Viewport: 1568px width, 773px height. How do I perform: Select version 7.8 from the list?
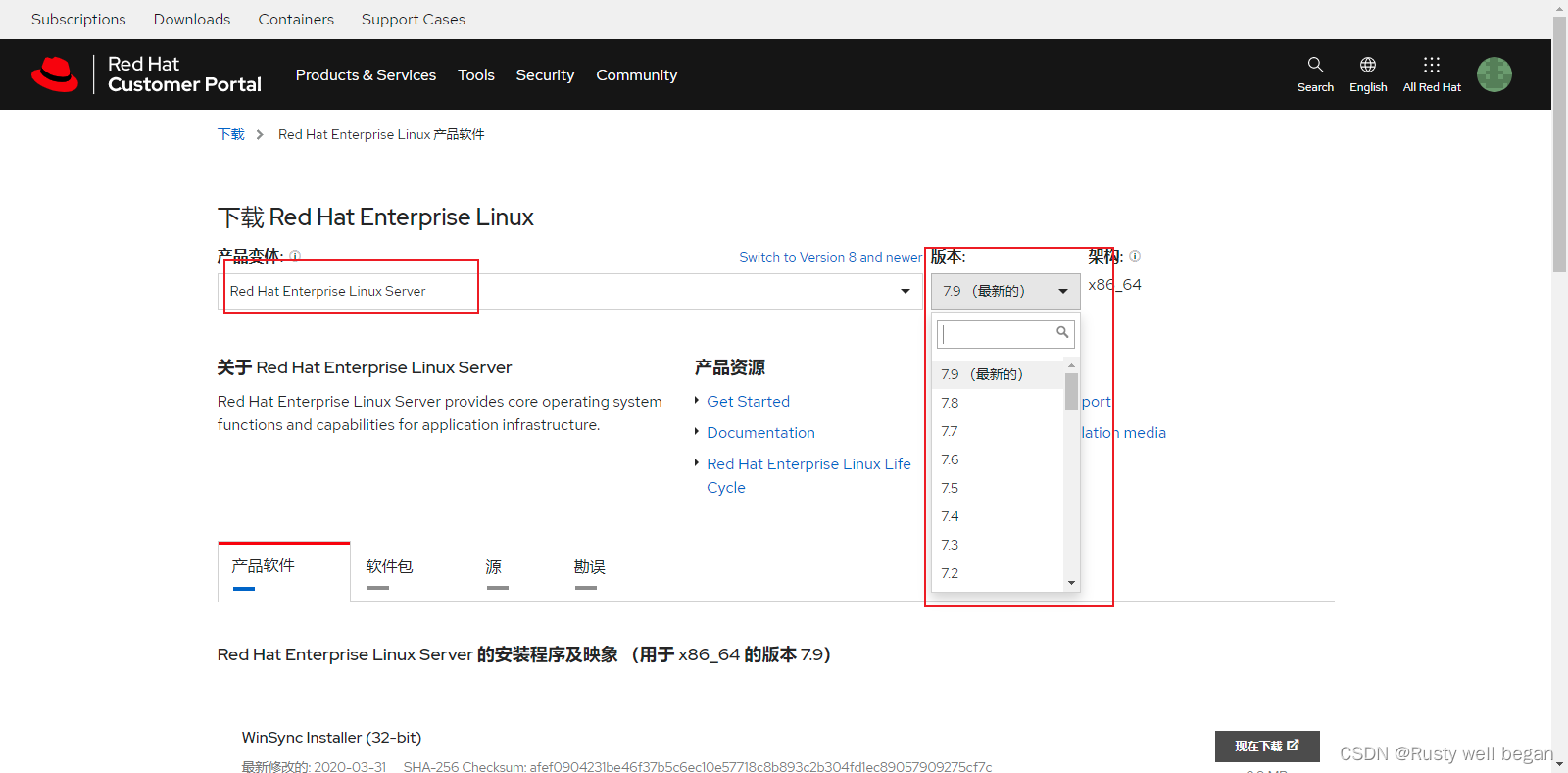tap(998, 403)
